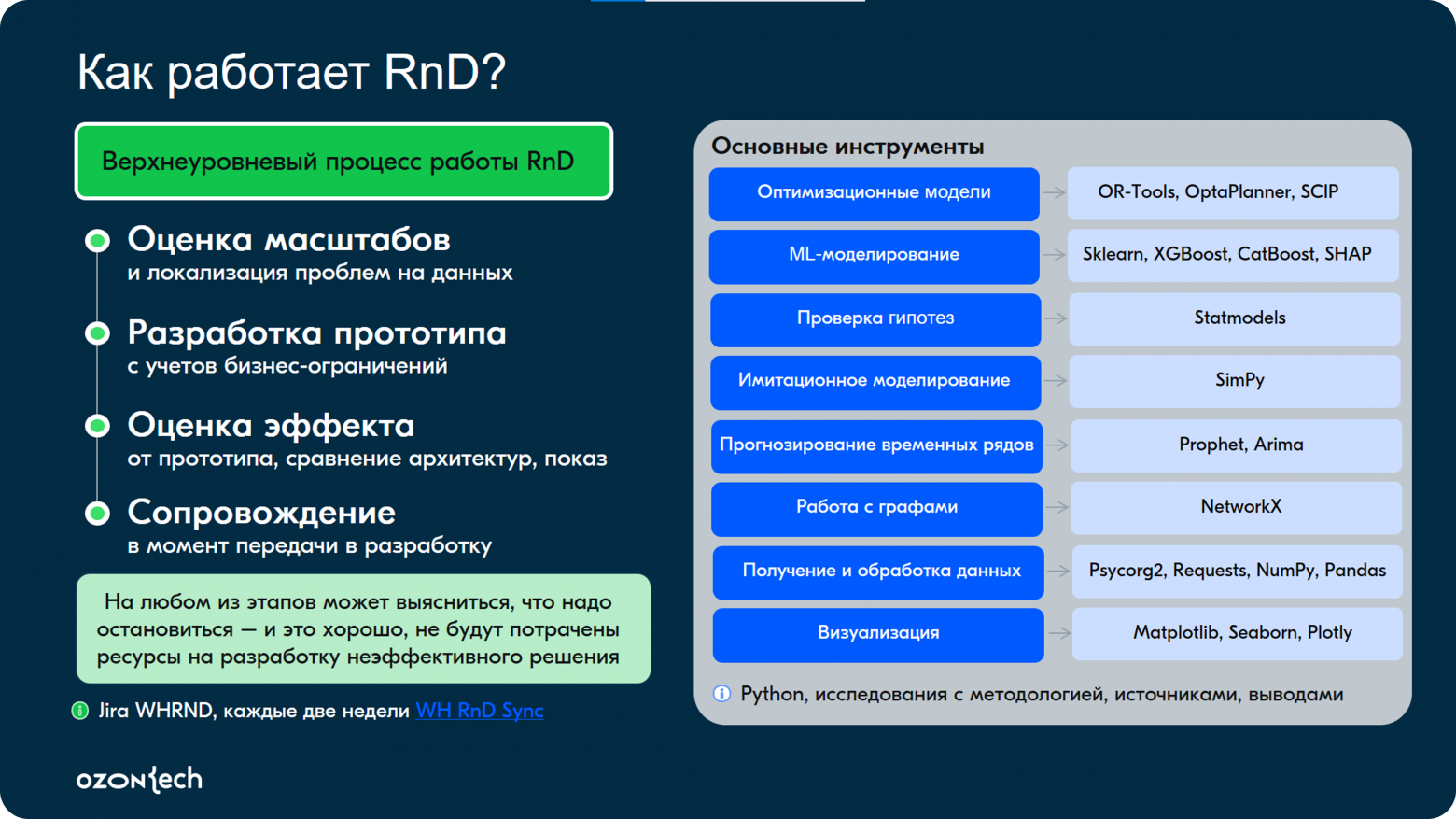Click the Прогнозирование временных рядов blue box
The height and width of the screenshot is (819, 1456).
876,445
